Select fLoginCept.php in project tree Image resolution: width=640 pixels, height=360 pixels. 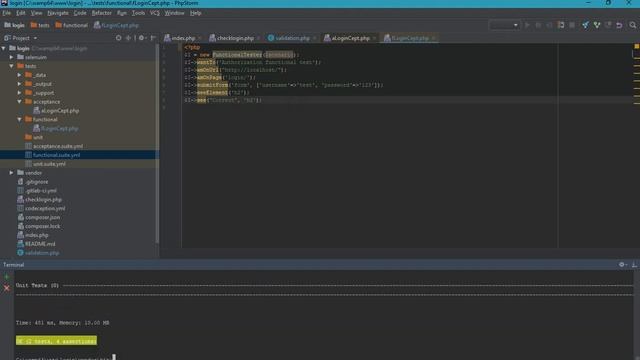point(56,129)
